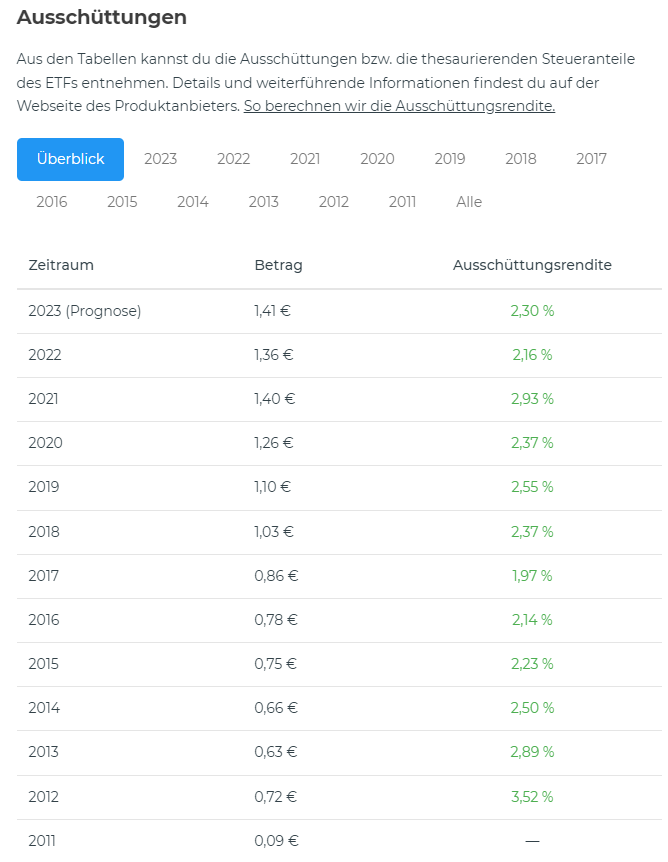
Task: Show the 2021 year tab
Action: 305,159
